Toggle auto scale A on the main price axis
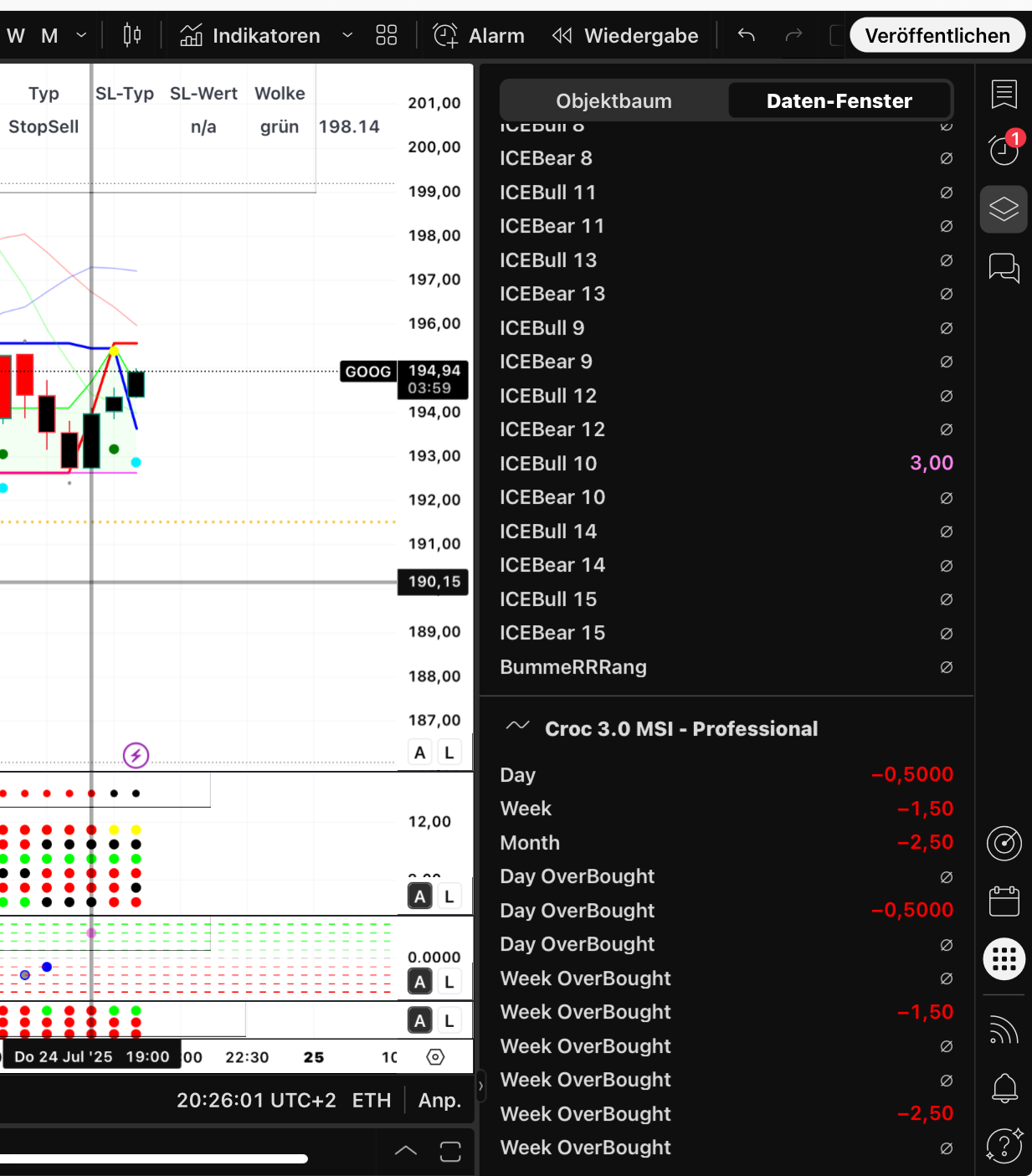Image resolution: width=1032 pixels, height=1176 pixels. click(420, 752)
